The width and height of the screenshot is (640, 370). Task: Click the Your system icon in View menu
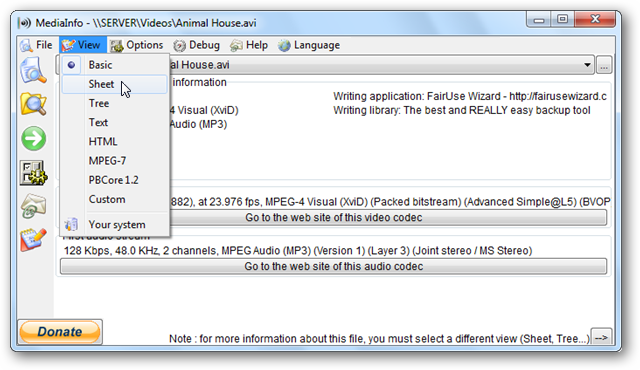coord(71,224)
